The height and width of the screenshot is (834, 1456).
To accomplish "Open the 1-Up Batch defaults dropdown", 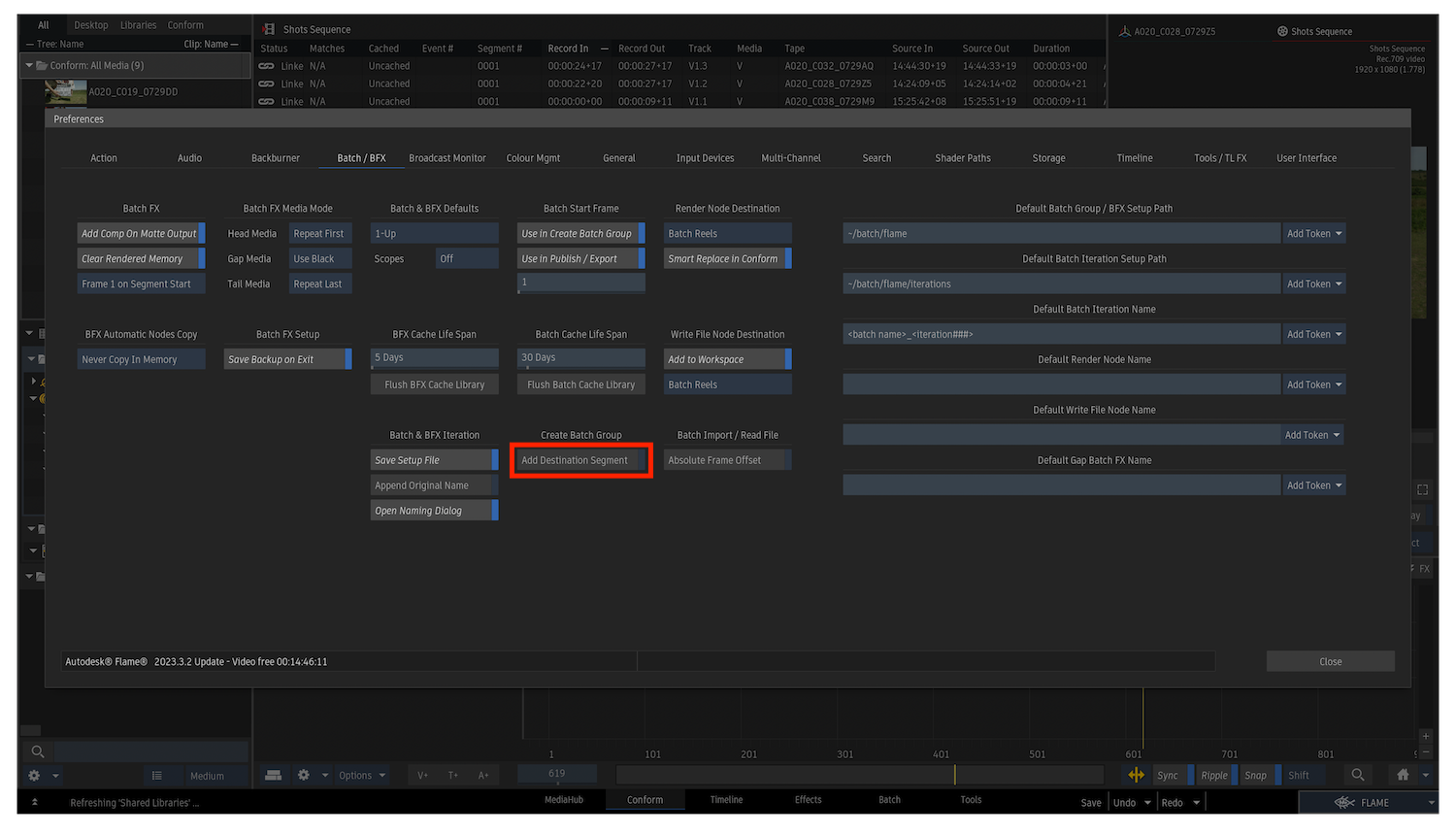I will (434, 233).
